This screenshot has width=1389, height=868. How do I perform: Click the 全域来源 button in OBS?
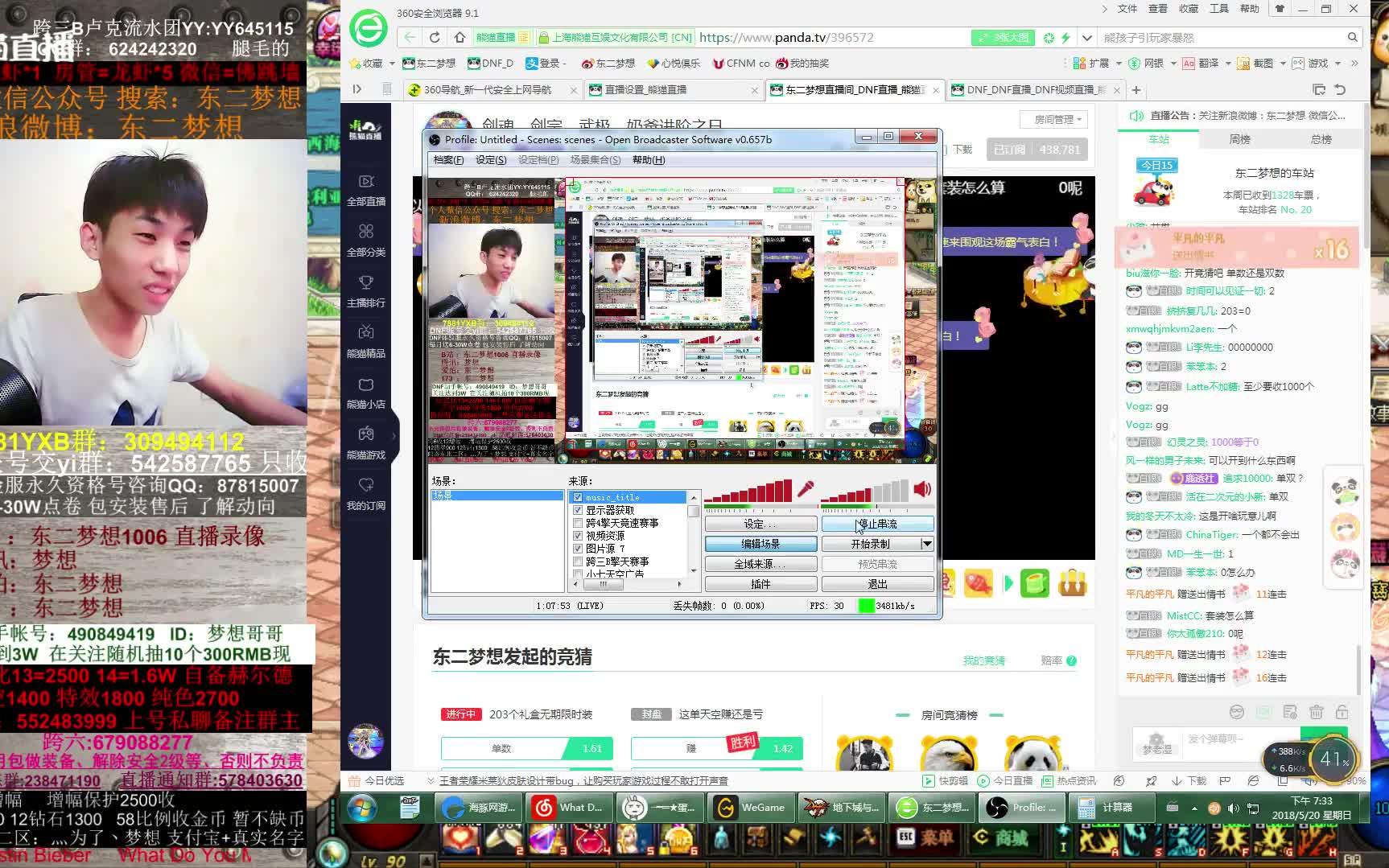coord(760,564)
